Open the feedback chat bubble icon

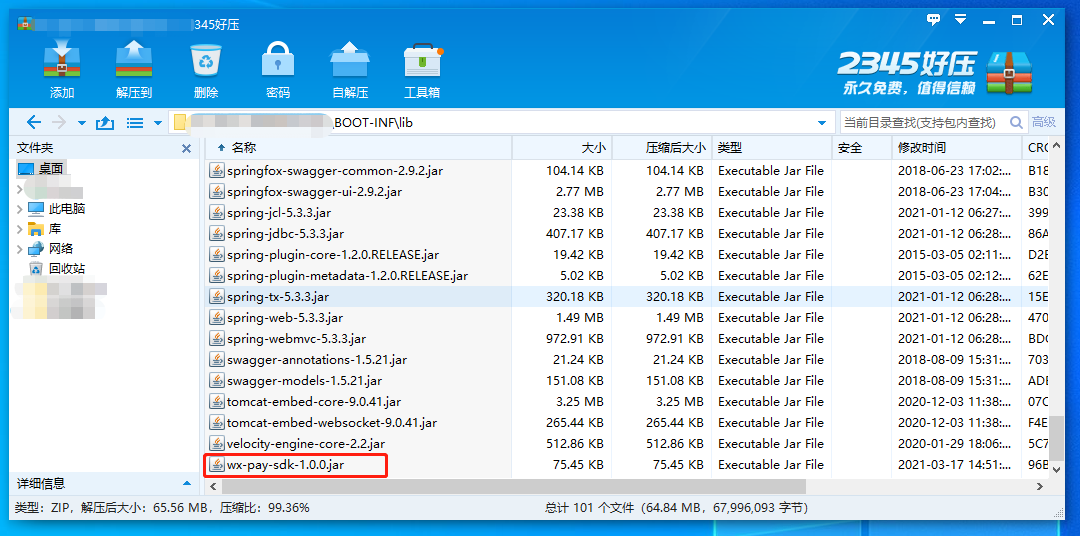[933, 19]
